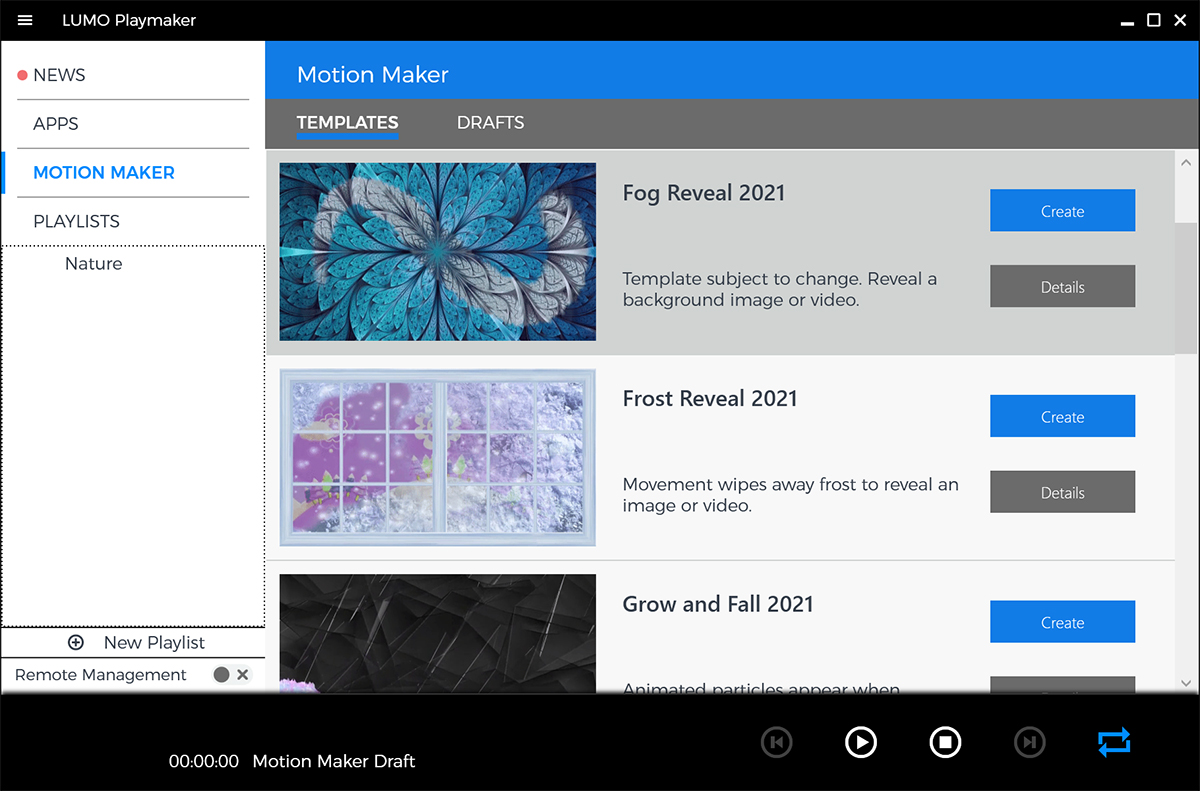Open the hamburger menu

pos(25,20)
